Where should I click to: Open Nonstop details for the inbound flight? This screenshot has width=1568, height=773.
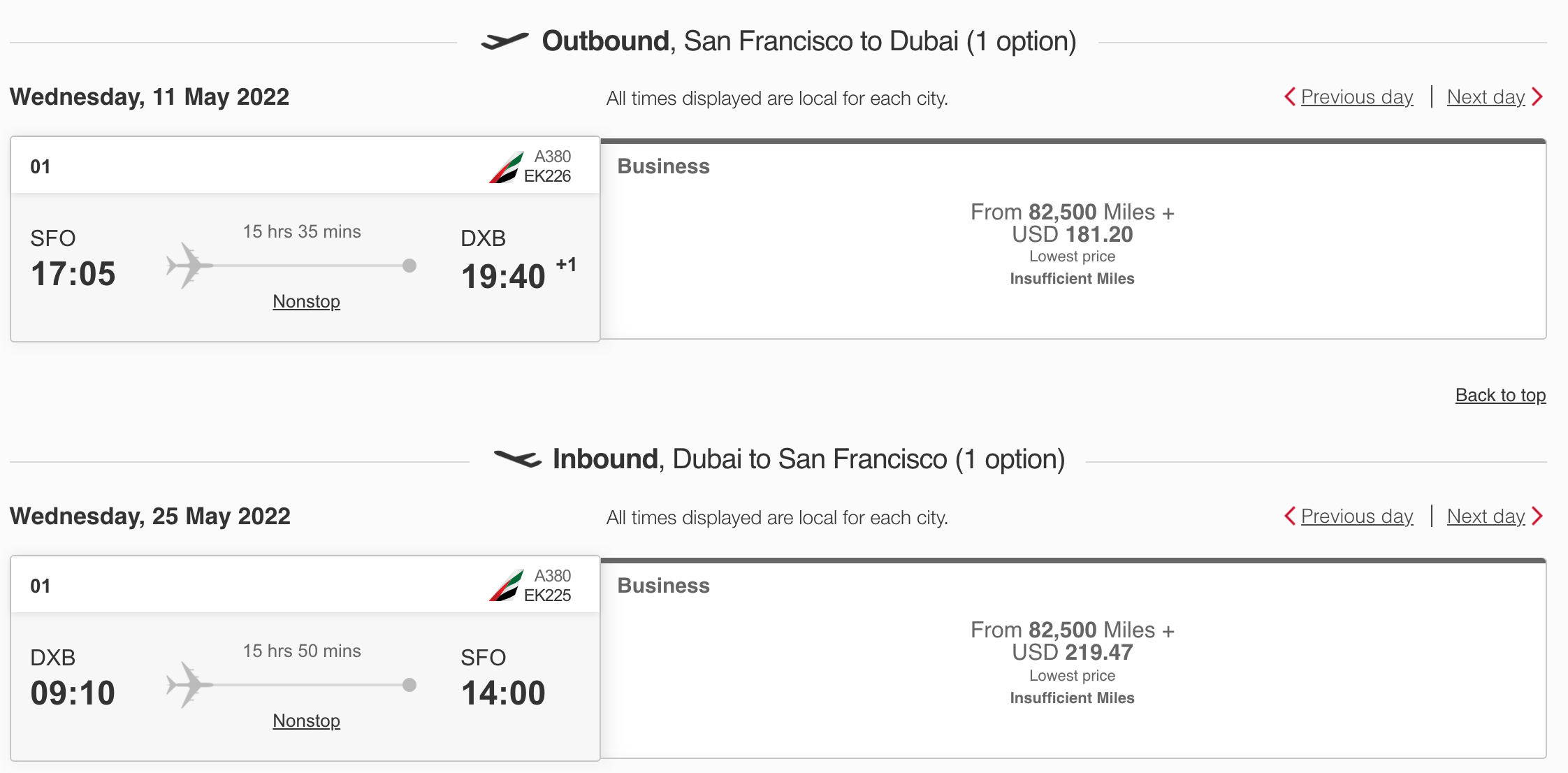point(305,721)
